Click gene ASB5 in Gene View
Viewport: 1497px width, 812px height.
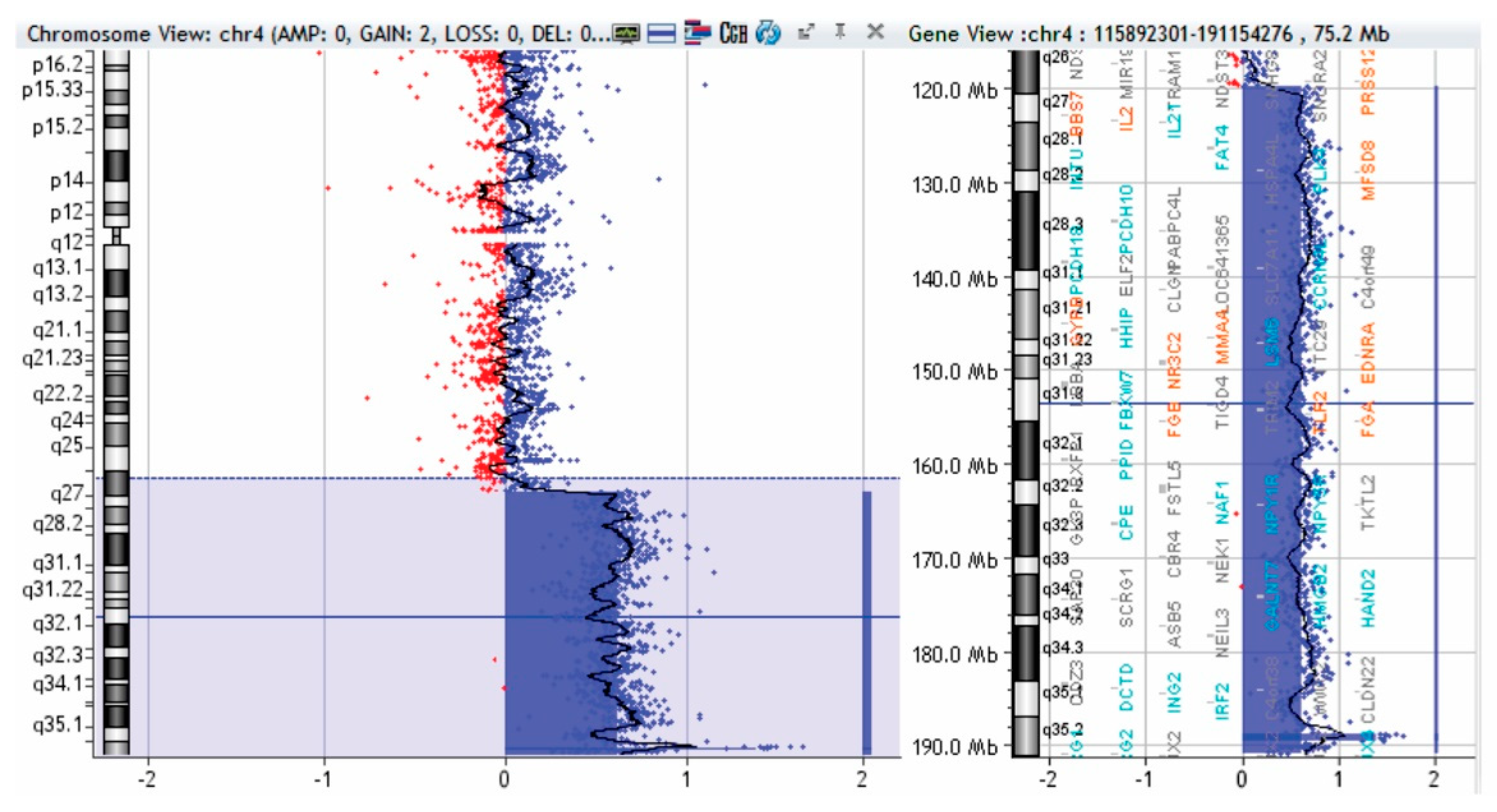point(1174,625)
